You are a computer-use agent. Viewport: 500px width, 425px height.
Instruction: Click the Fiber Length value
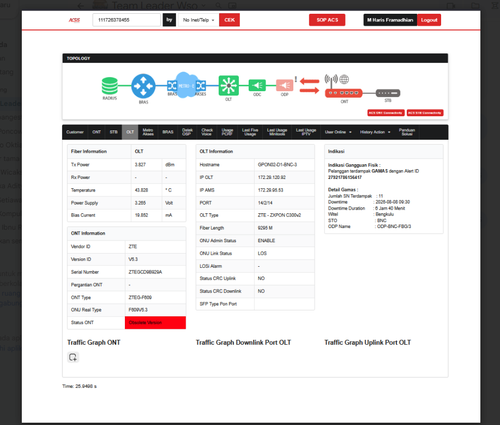pyautogui.click(x=265, y=228)
